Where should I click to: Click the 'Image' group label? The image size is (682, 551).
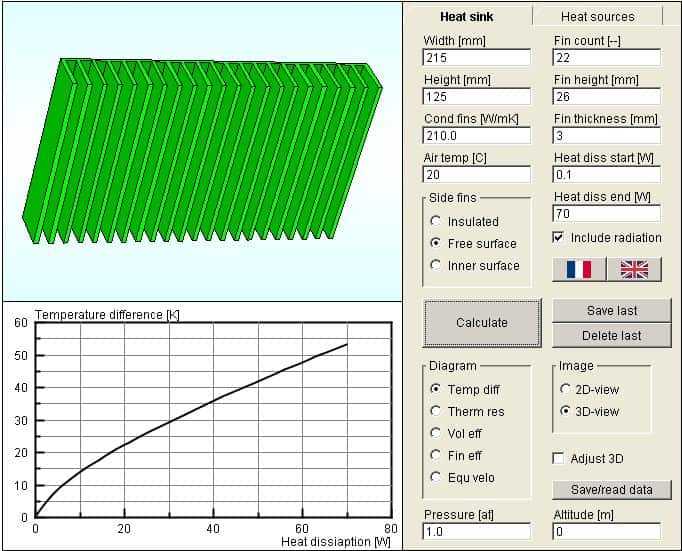(576, 366)
